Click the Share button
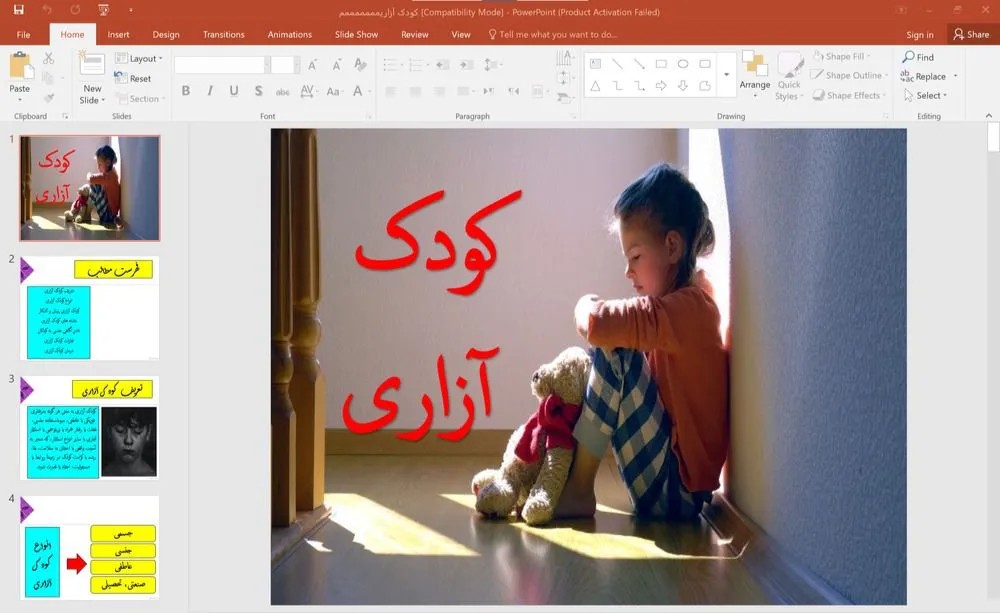1000x613 pixels. [971, 34]
